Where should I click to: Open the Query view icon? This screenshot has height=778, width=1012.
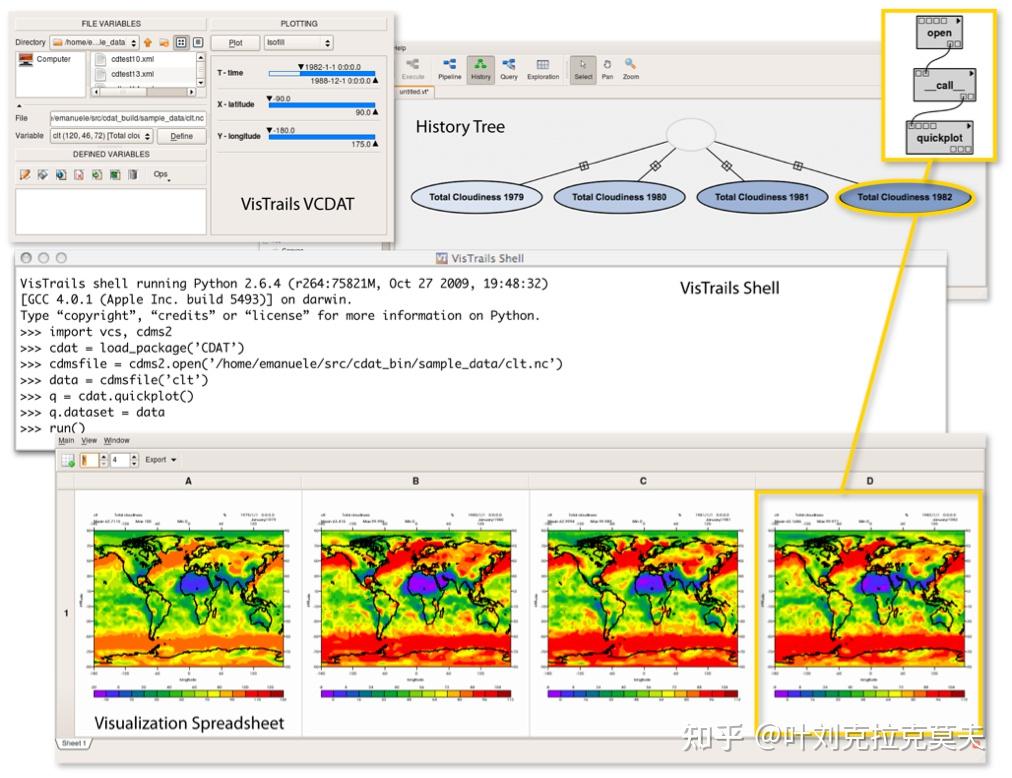[509, 68]
